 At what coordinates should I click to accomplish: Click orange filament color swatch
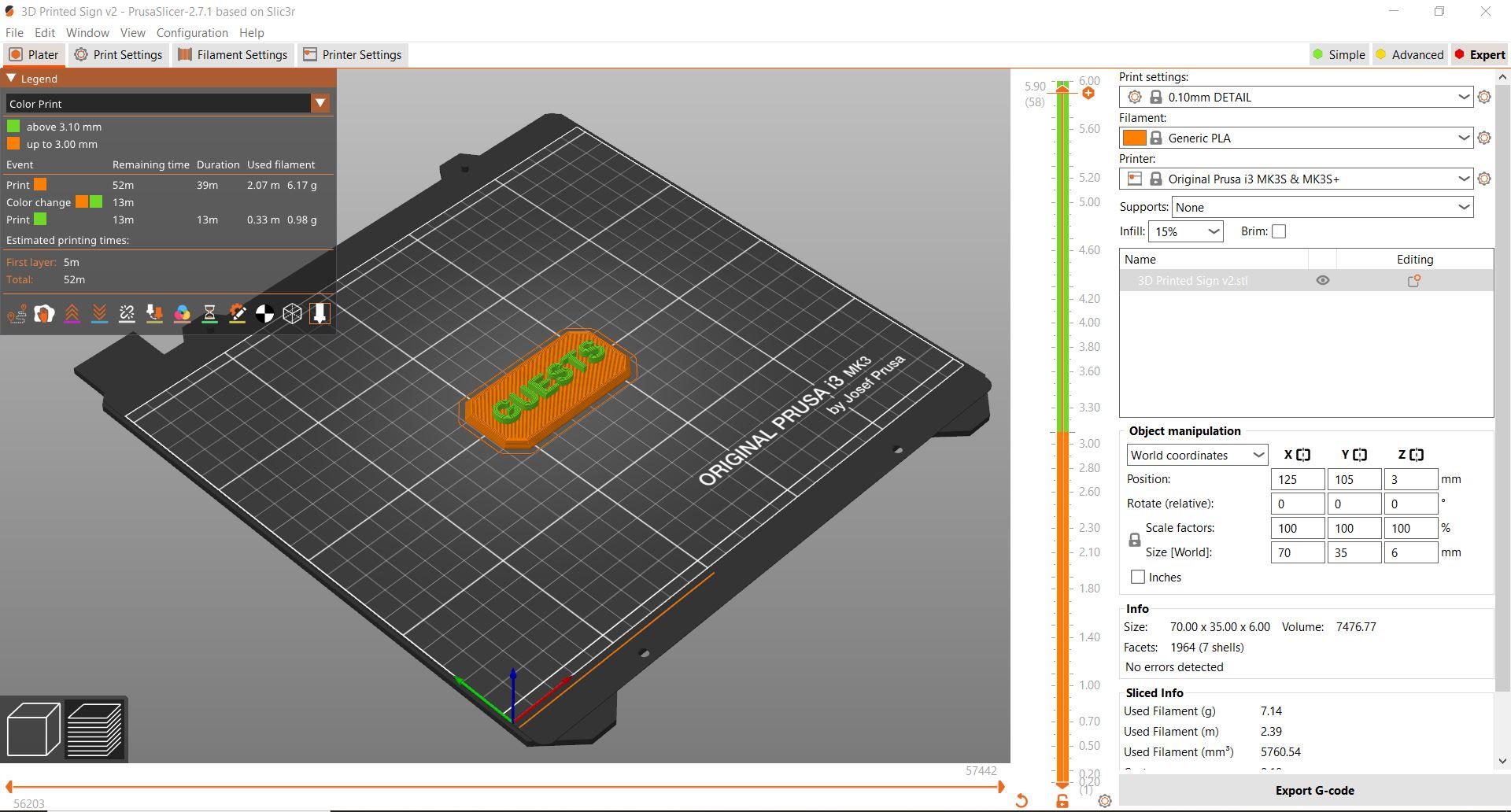click(1134, 138)
